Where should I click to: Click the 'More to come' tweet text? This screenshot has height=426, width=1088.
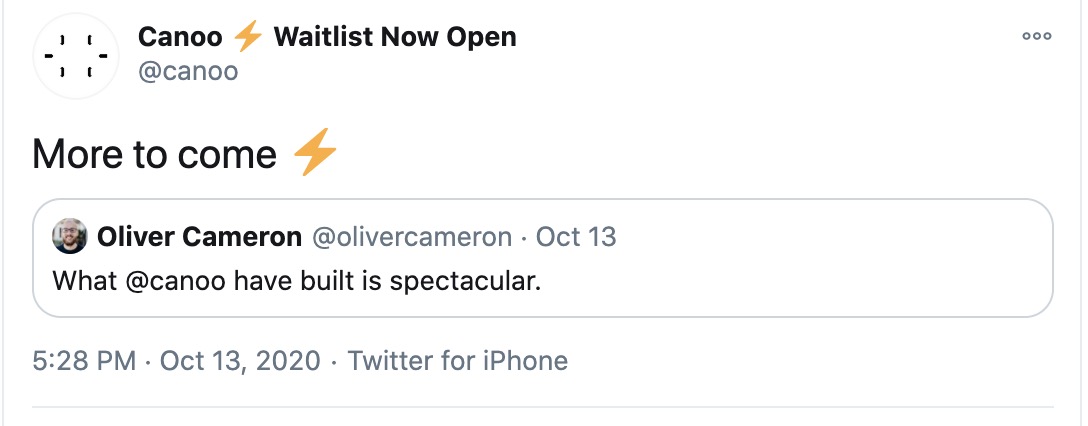point(154,155)
